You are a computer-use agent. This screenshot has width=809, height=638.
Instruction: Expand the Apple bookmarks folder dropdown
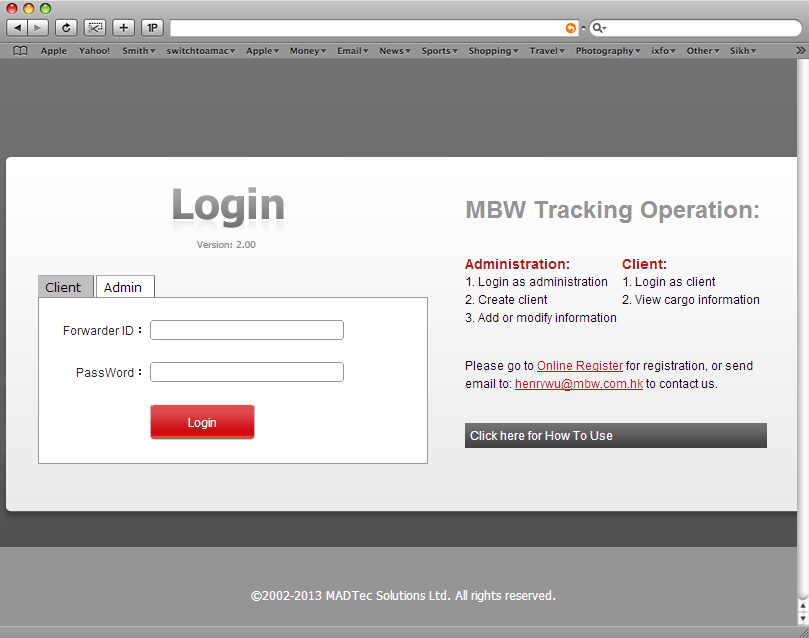coord(263,51)
